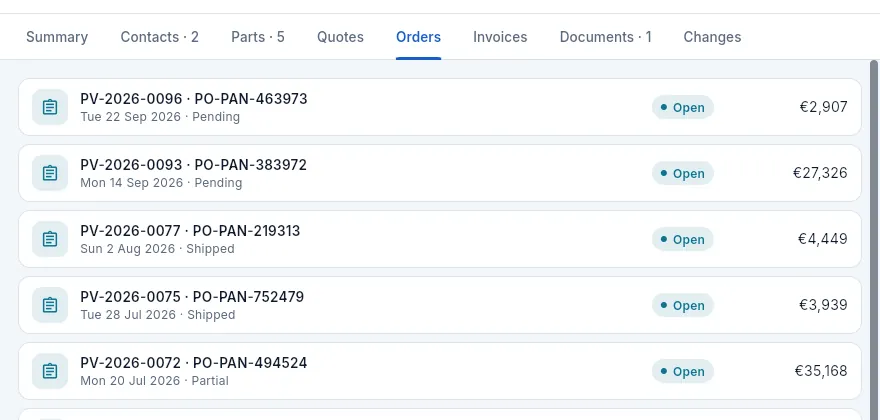Open order PV-2026-0075 · PO-PAN-752479

(440, 305)
